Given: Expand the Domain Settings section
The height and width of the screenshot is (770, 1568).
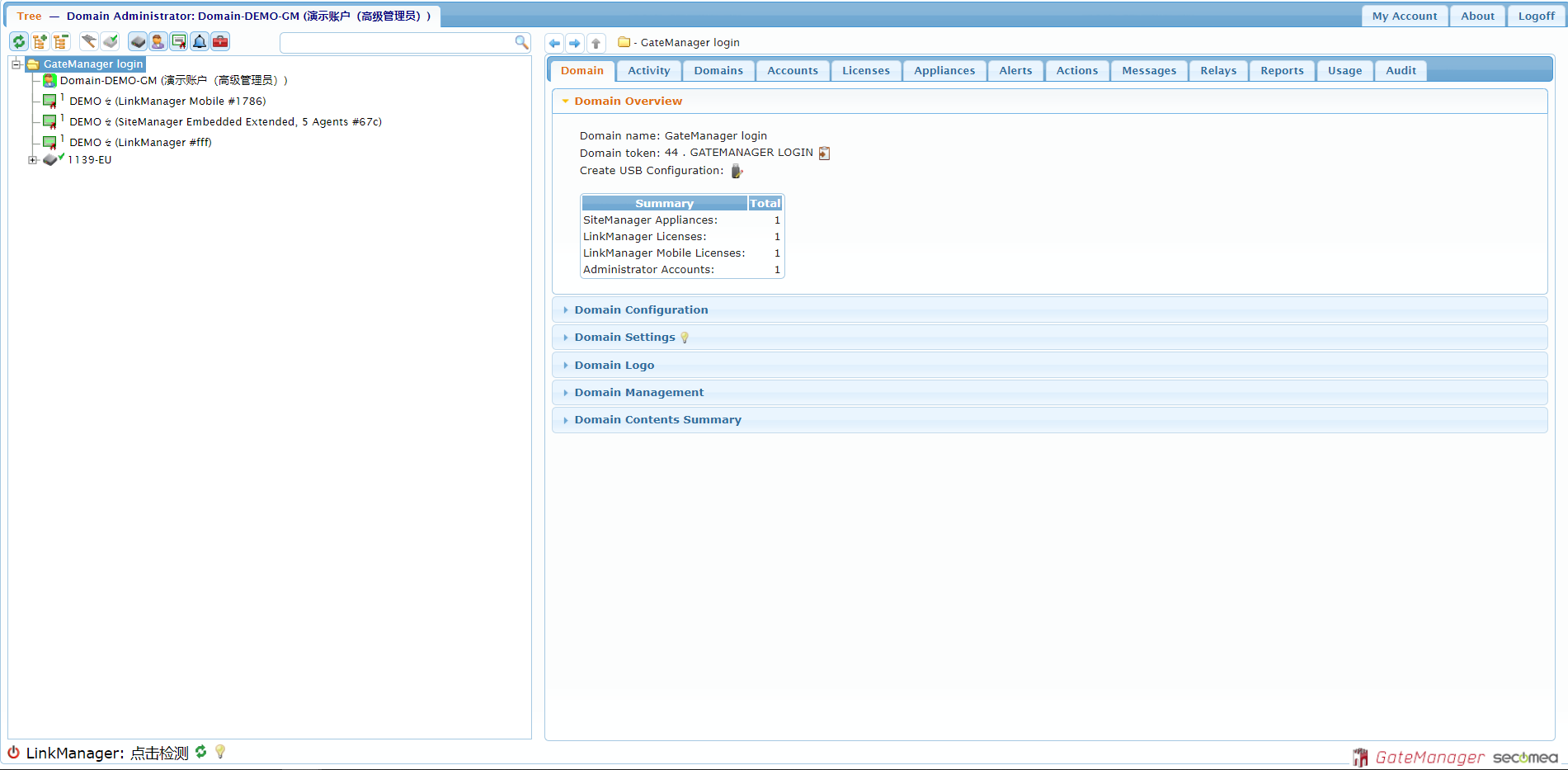Looking at the screenshot, I should tap(1049, 338).
